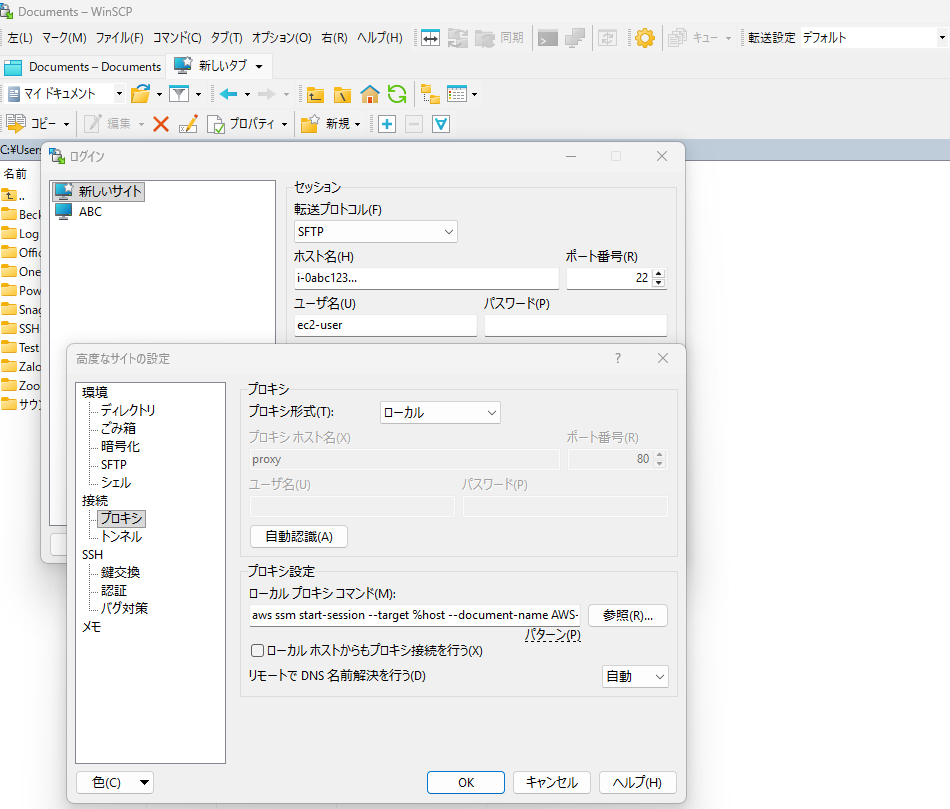Open the proxy type dropdown showing ローカル
This screenshot has width=950, height=809.
pyautogui.click(x=440, y=412)
